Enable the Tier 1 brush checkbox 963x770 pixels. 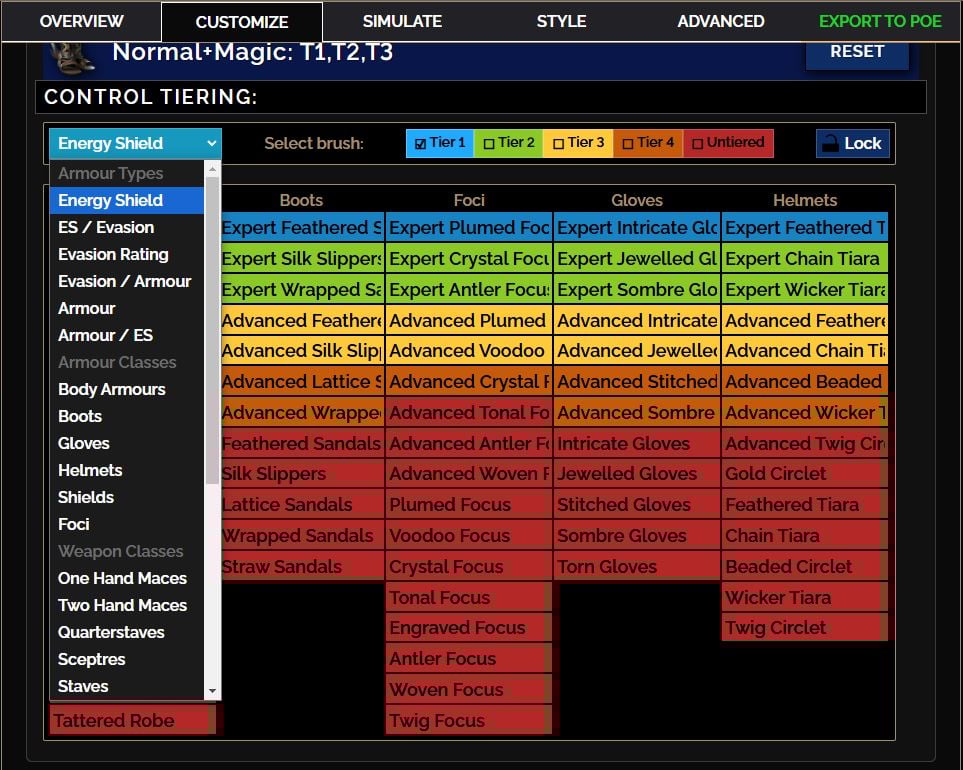tap(421, 143)
